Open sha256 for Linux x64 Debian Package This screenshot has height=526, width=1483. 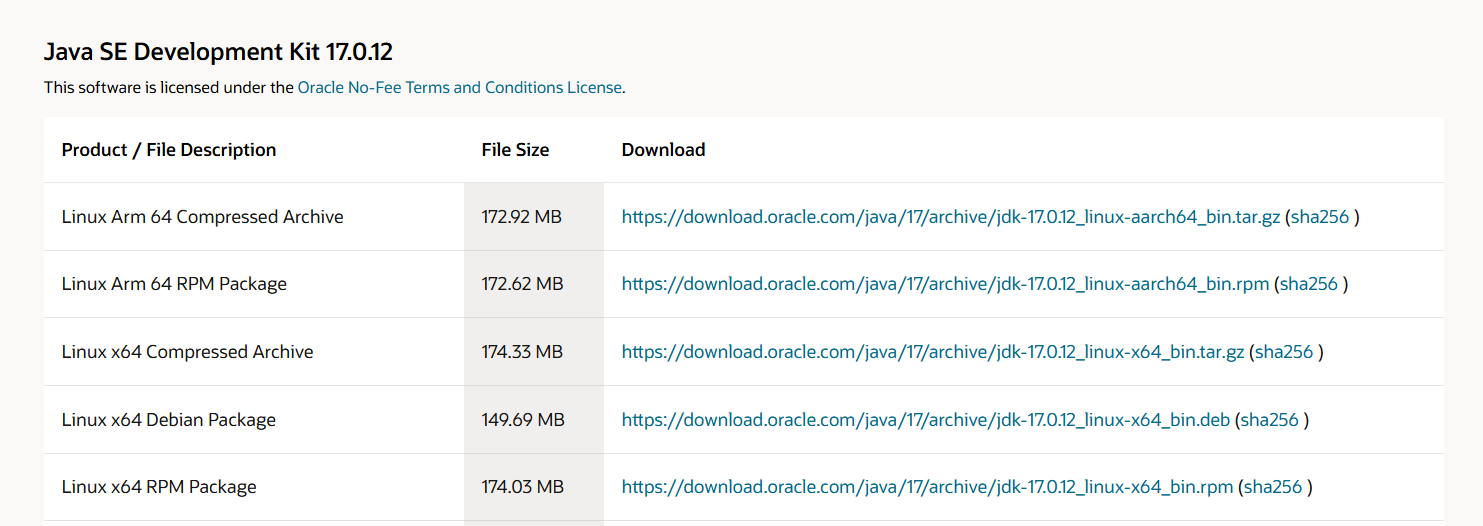(1270, 420)
